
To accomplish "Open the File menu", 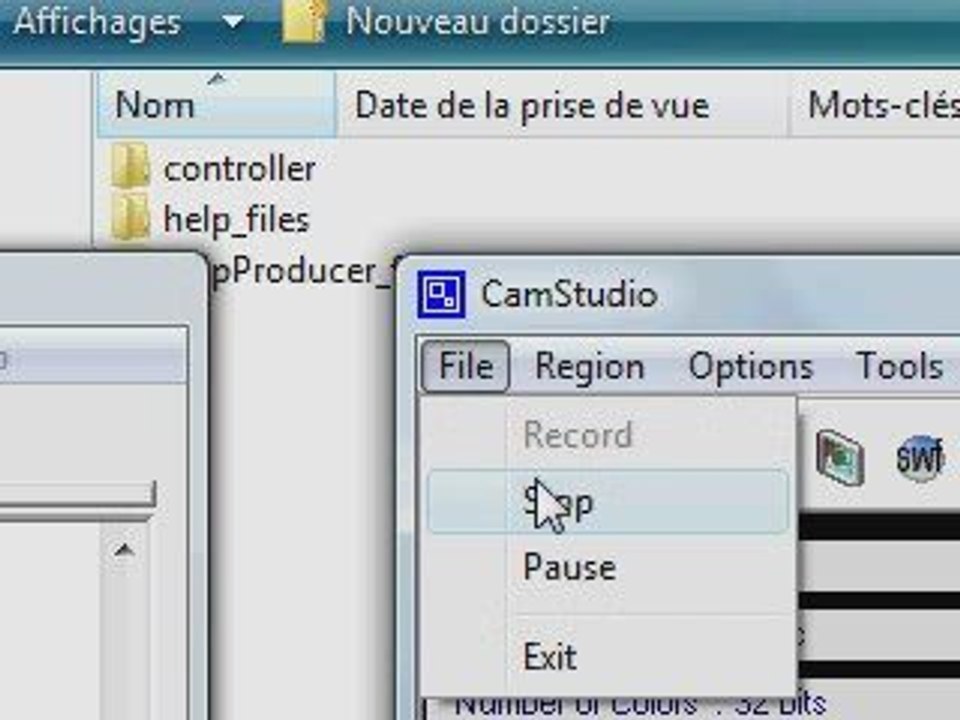I will point(465,366).
